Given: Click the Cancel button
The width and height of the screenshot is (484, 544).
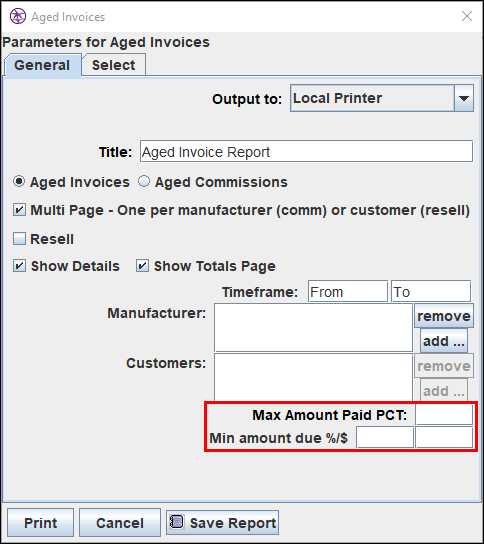Looking at the screenshot, I should point(120,522).
